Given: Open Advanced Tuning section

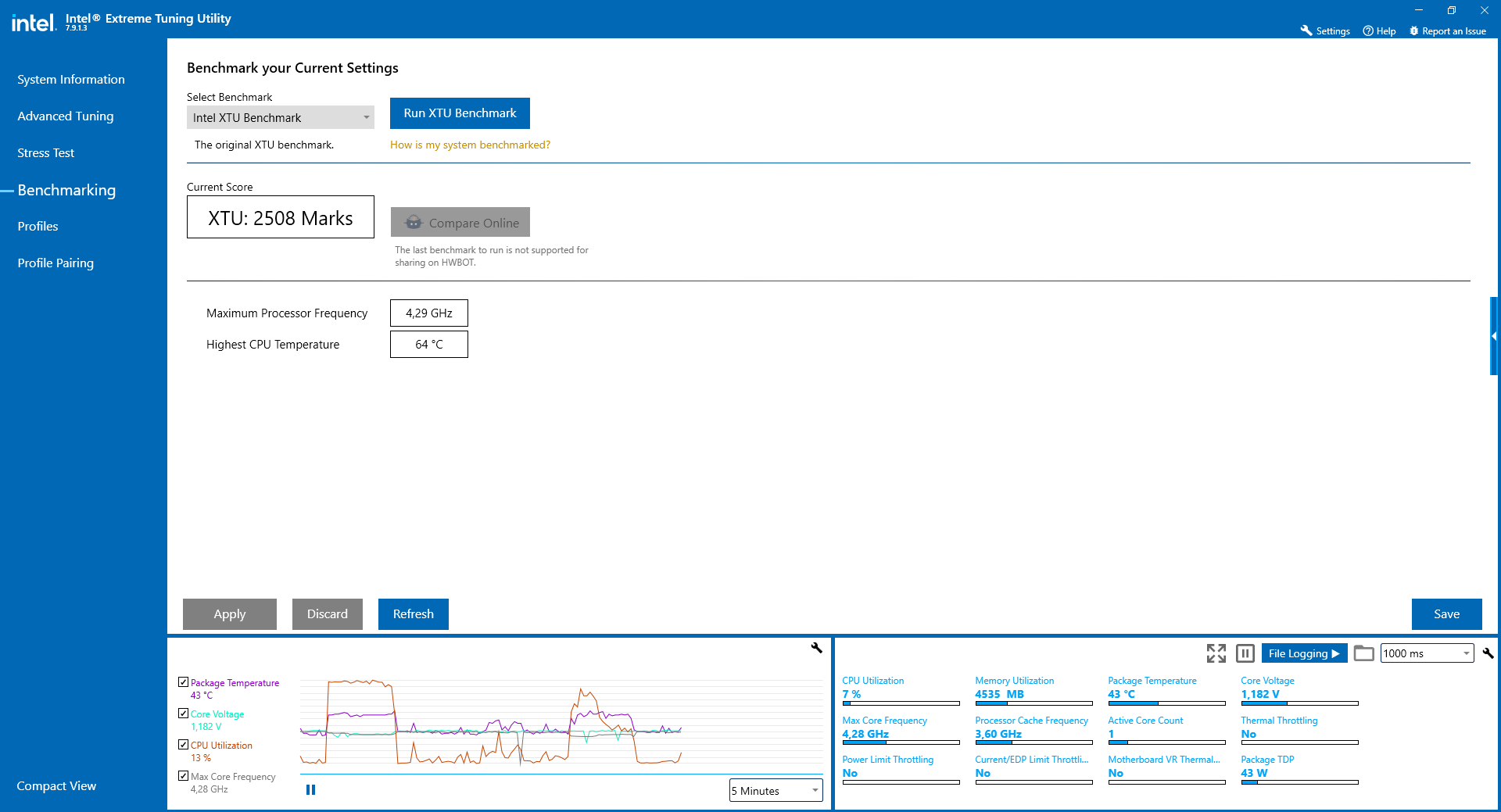Looking at the screenshot, I should pos(66,116).
